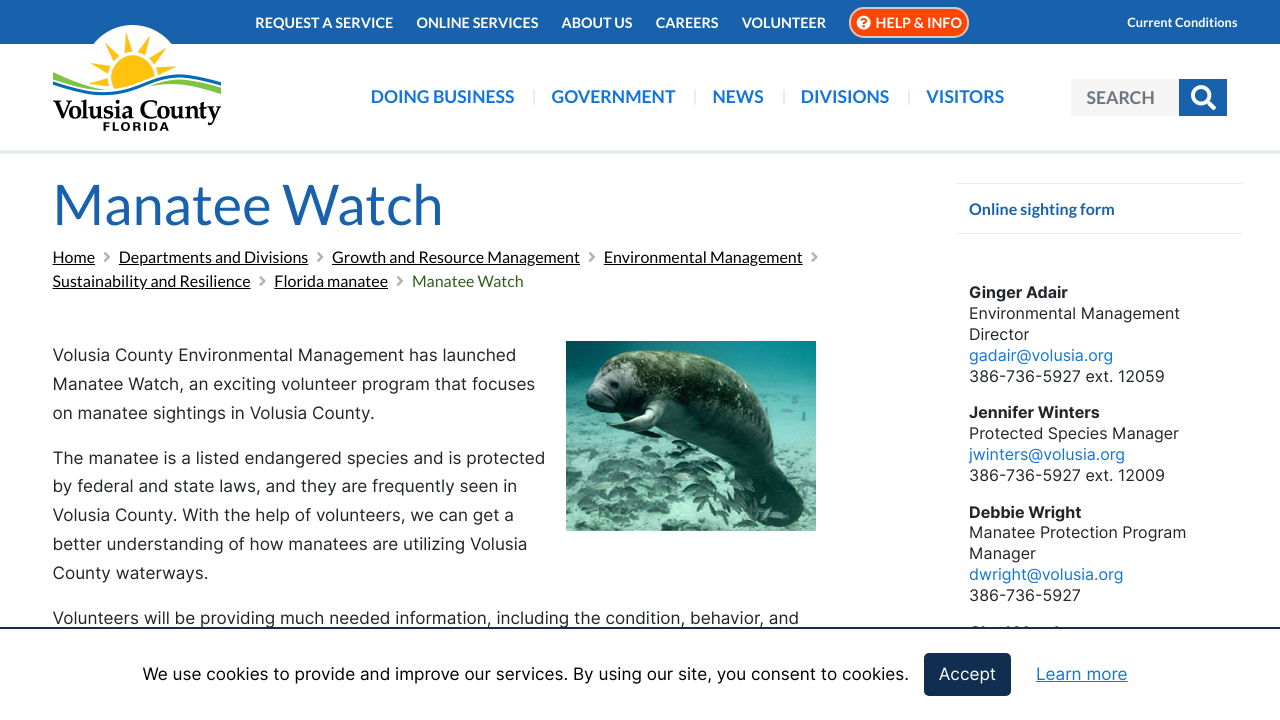
Task: Open Sustainability and Resilience breadcrumb link
Action: tap(152, 281)
